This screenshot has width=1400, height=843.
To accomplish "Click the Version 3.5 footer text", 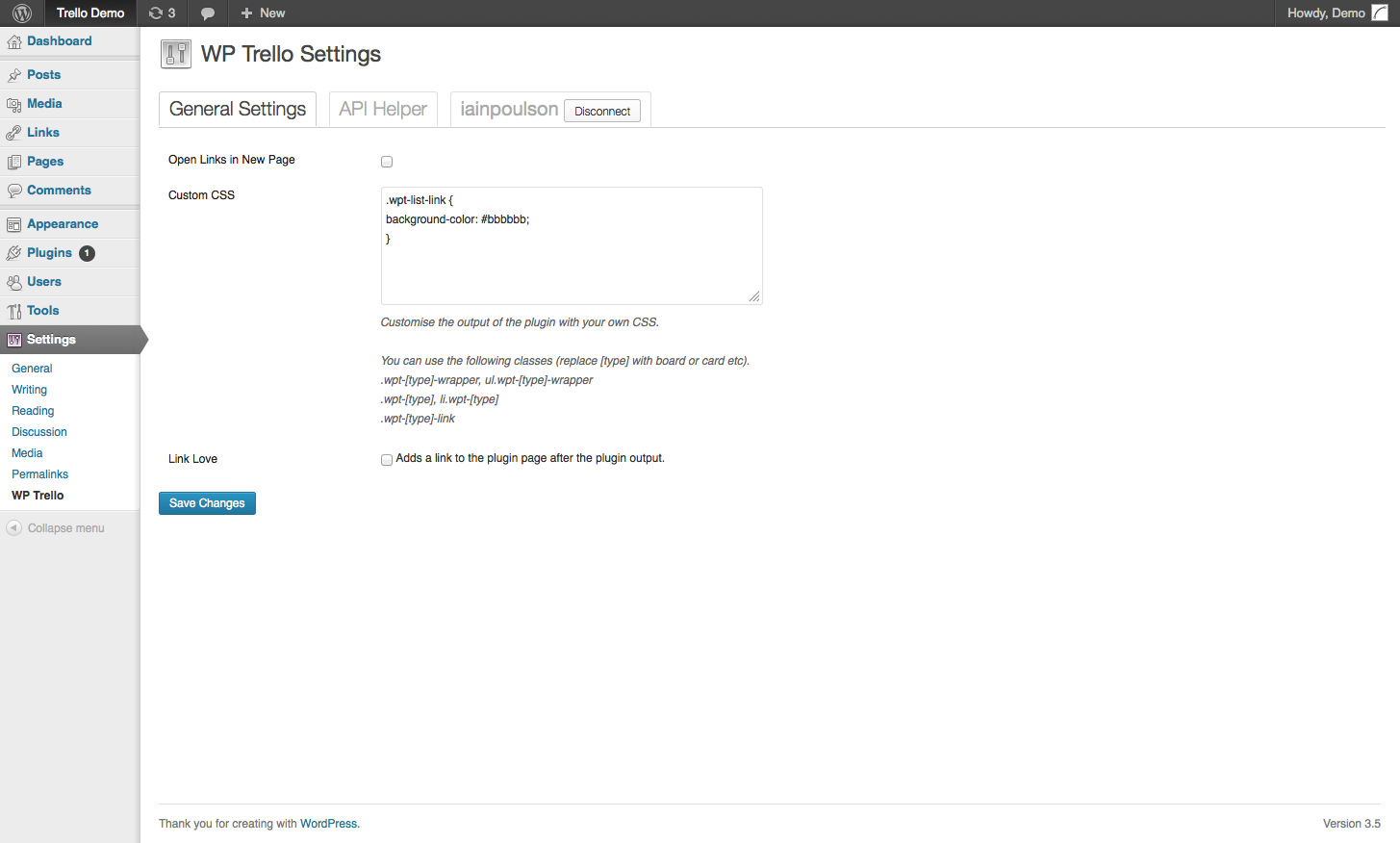I will click(1351, 824).
